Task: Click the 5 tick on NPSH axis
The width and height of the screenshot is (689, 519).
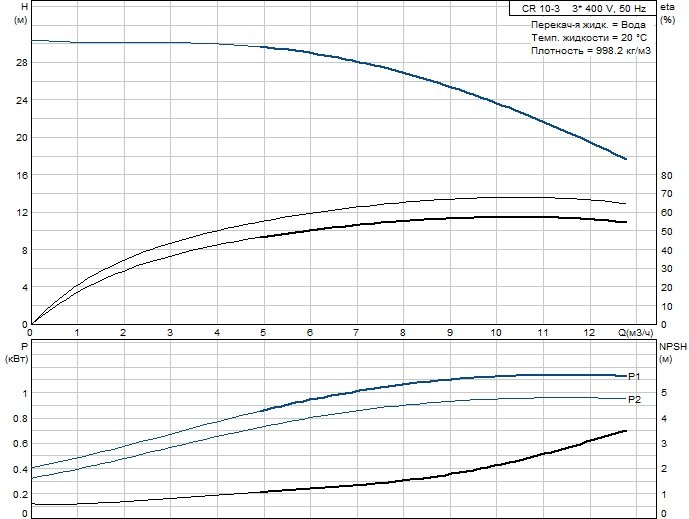Action: point(664,393)
